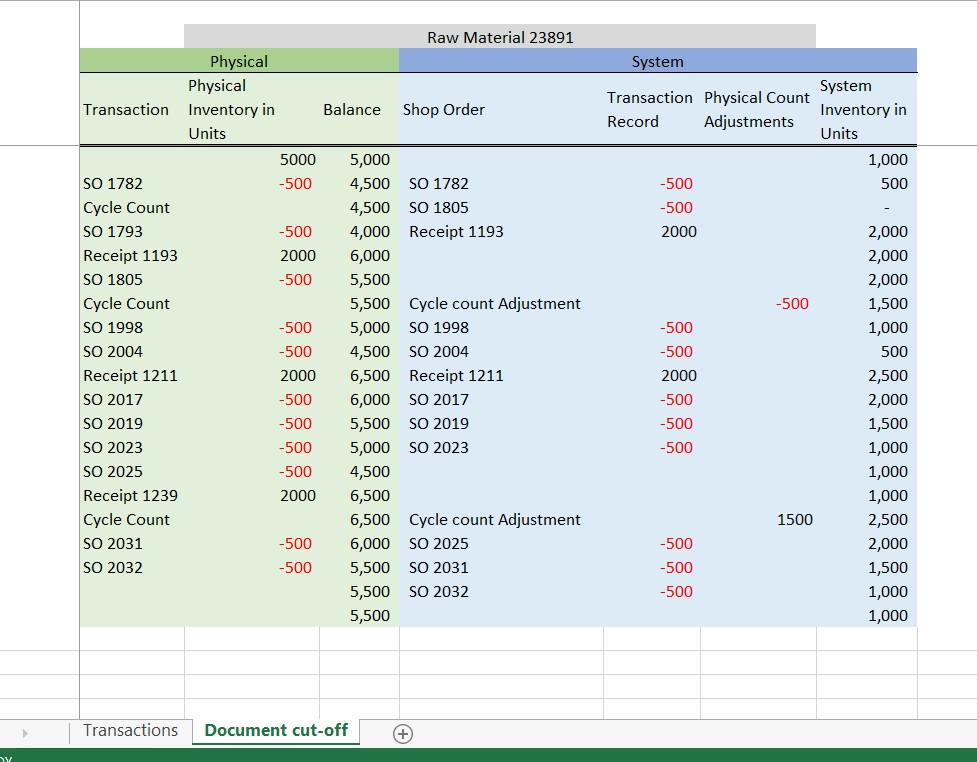Click the Shop Order column header cell

click(444, 110)
